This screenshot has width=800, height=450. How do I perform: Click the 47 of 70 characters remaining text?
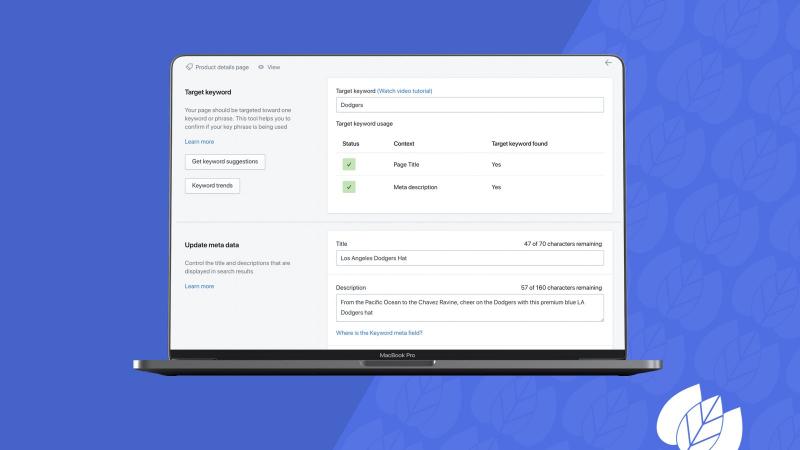point(563,244)
